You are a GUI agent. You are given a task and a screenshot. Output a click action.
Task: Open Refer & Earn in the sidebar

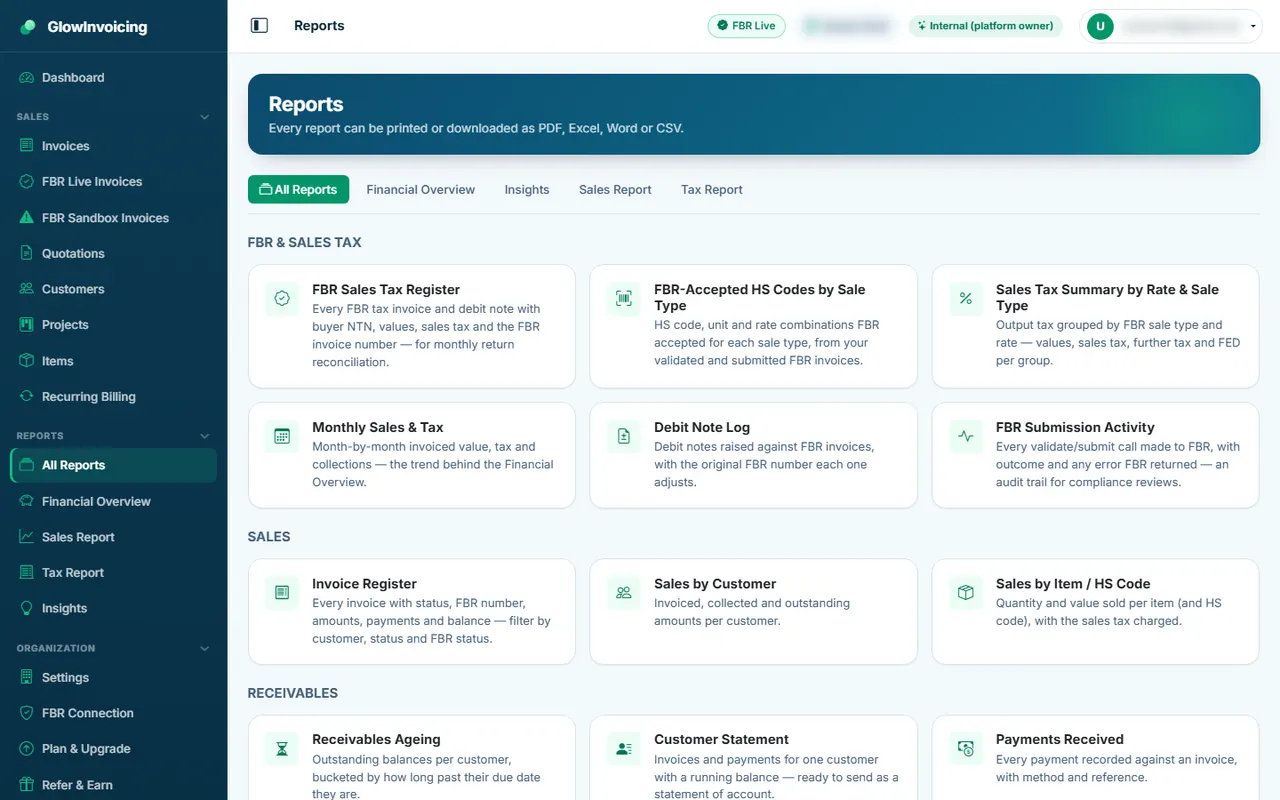click(x=113, y=785)
